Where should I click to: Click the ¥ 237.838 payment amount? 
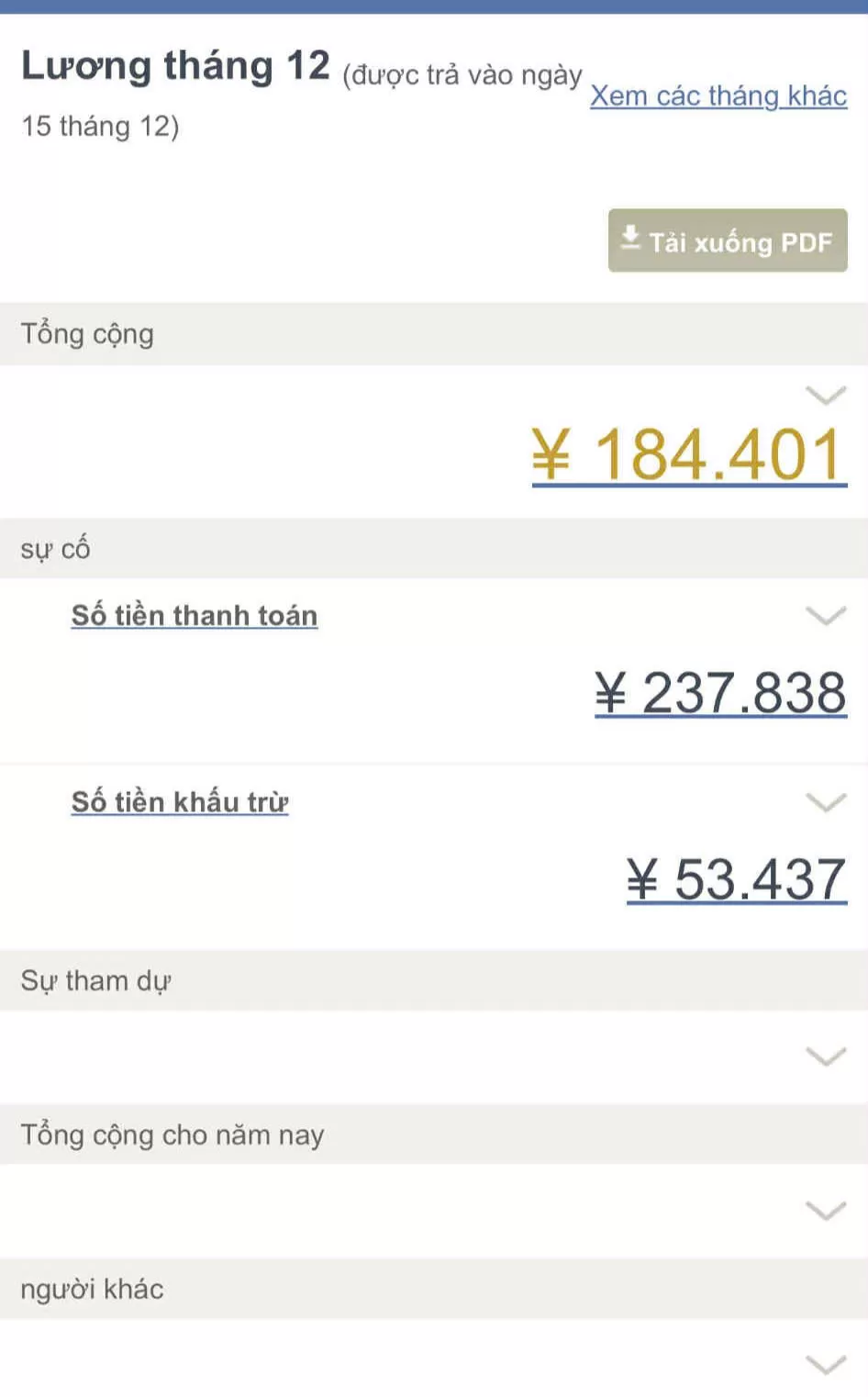(x=720, y=693)
